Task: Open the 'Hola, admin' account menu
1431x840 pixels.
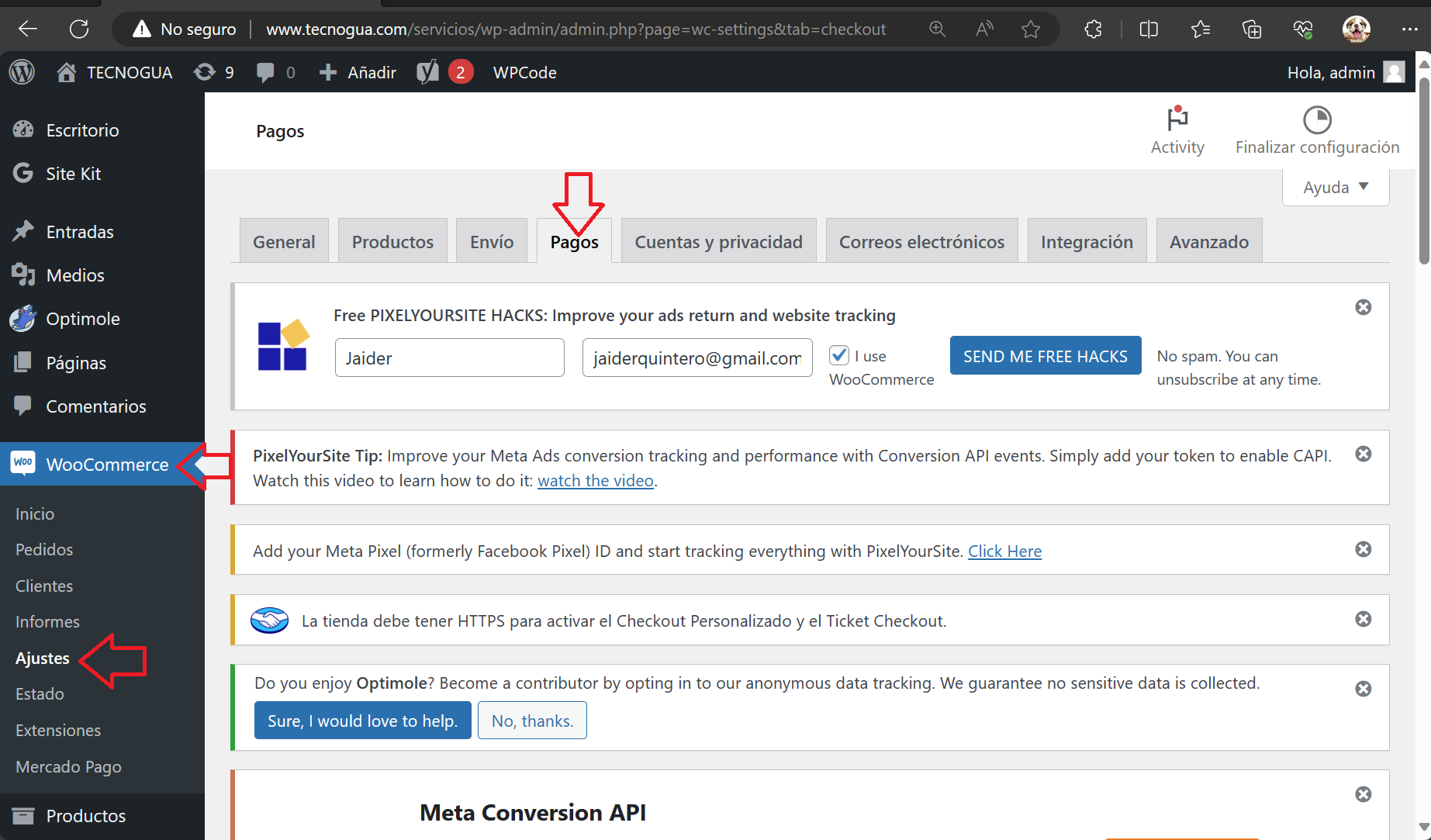Action: coord(1346,72)
